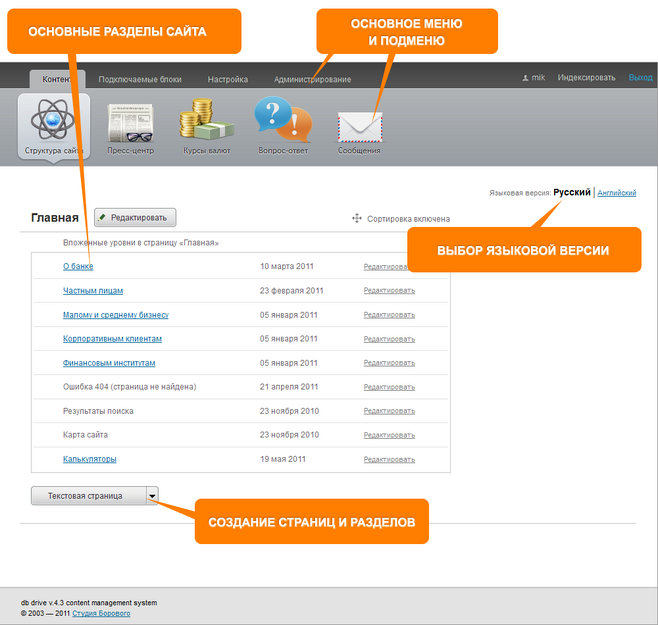The width and height of the screenshot is (658, 625).
Task: Open the Настройка tab
Action: coord(228,79)
